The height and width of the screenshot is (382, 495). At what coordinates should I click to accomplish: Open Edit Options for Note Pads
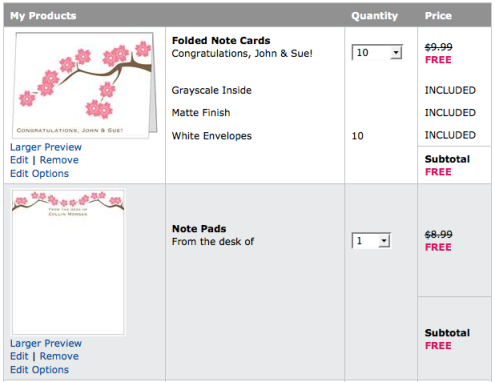pos(39,370)
